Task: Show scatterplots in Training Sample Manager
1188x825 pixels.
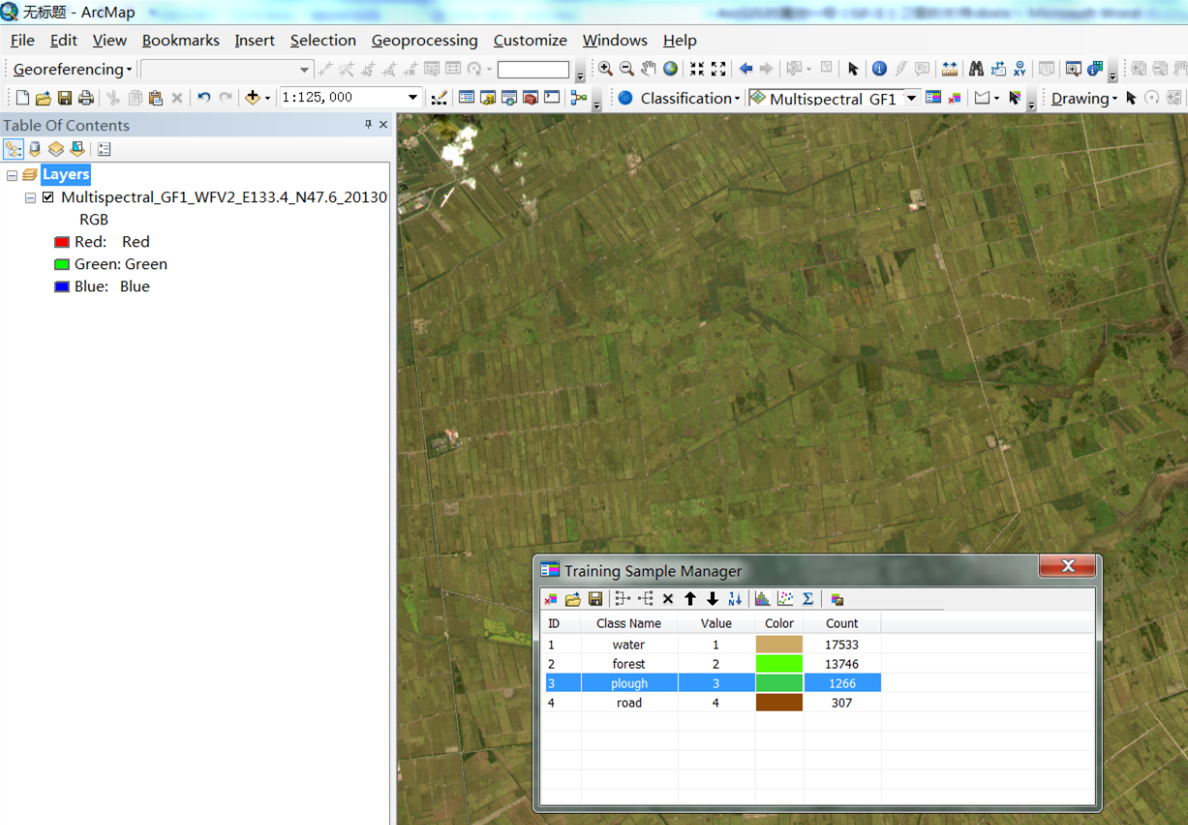Action: tap(786, 599)
